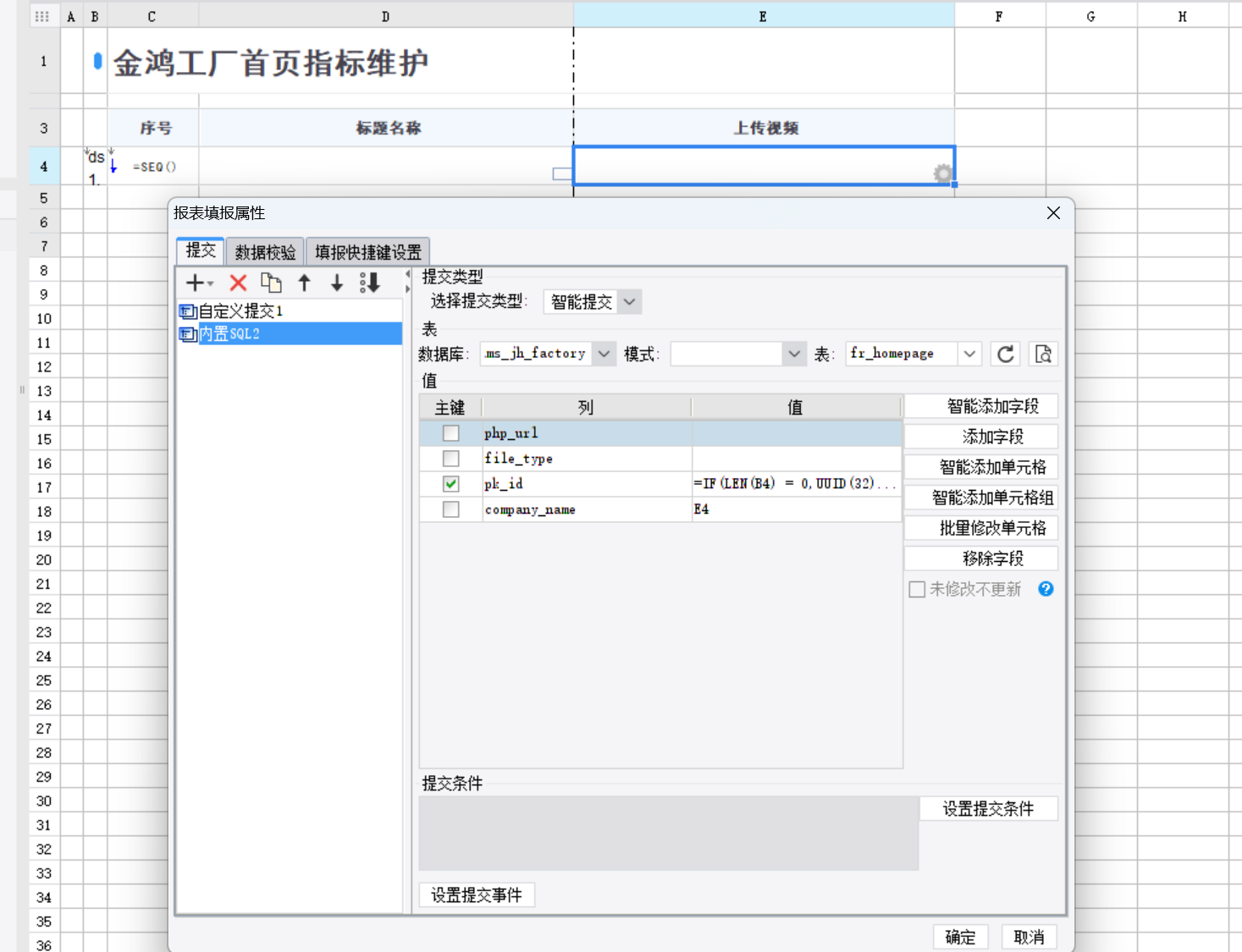Select the pk_id column name cell
Image resolution: width=1242 pixels, height=952 pixels.
(586, 484)
